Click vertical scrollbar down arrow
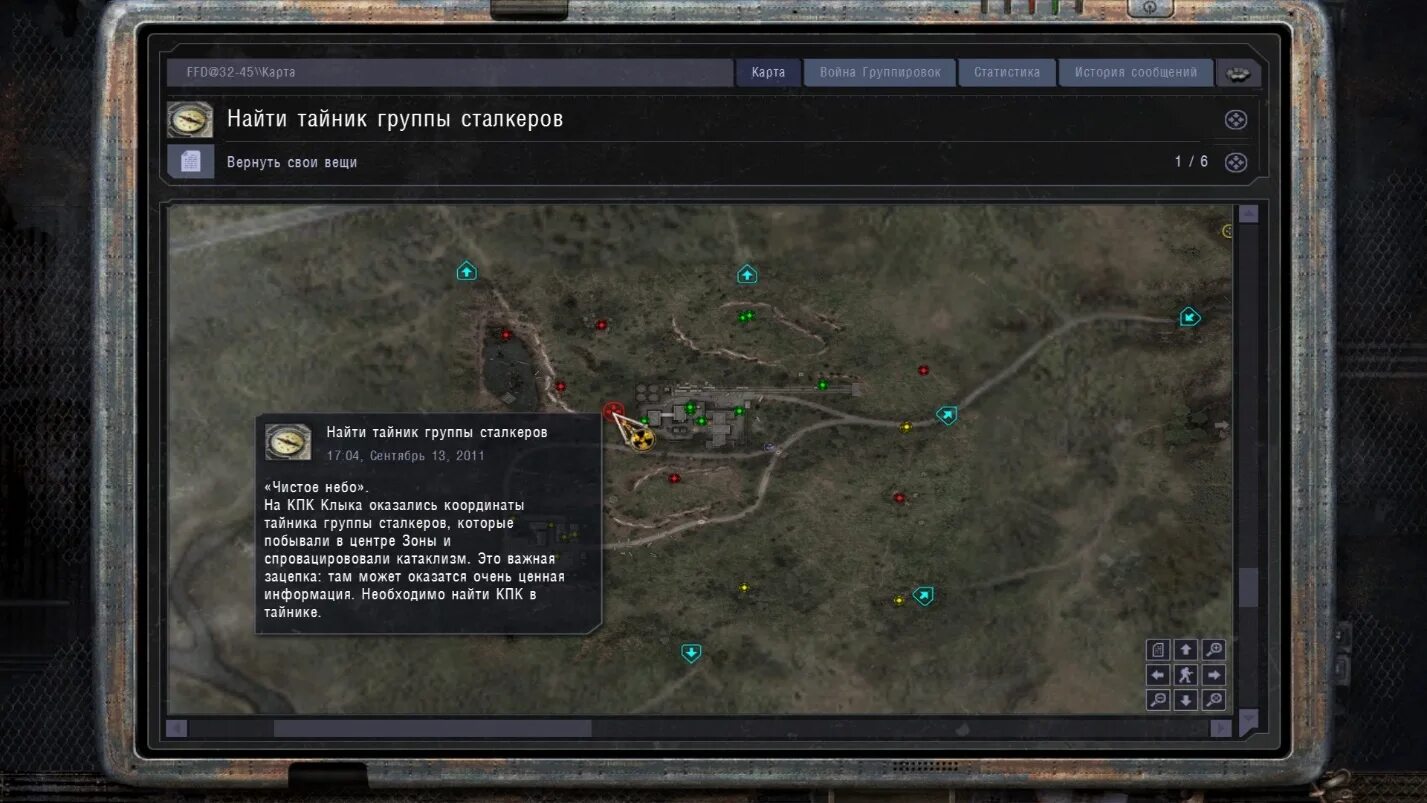Viewport: 1427px width, 803px height. (1248, 718)
